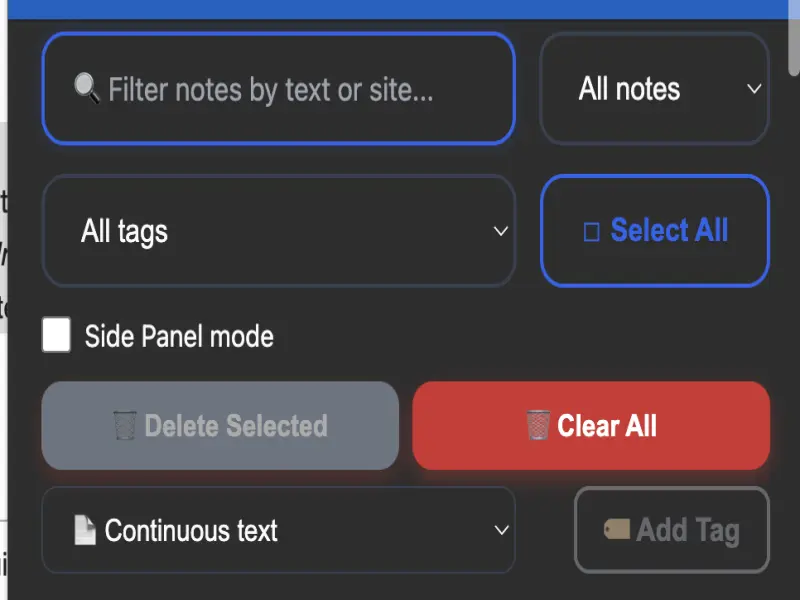Screen dimensions: 800x600
Task: Click the tag icon beside Add Tag
Action: click(x=617, y=529)
